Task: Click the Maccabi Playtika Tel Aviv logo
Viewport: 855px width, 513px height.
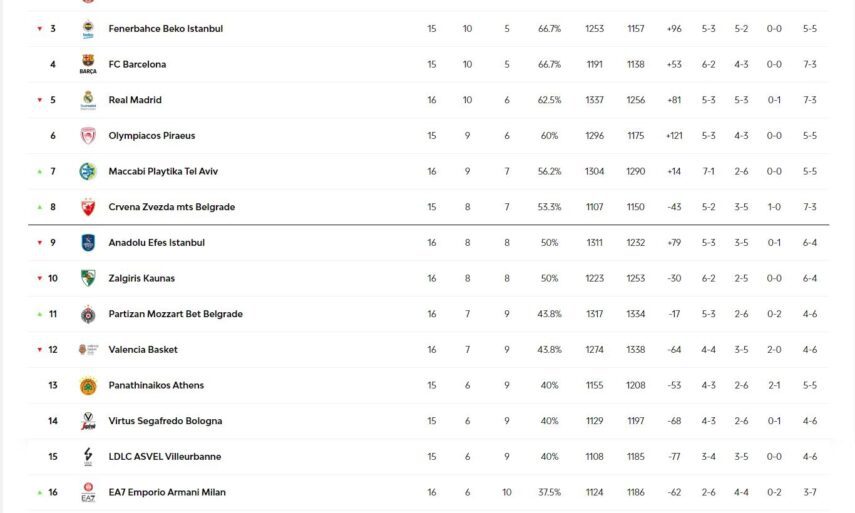Action: pos(88,172)
